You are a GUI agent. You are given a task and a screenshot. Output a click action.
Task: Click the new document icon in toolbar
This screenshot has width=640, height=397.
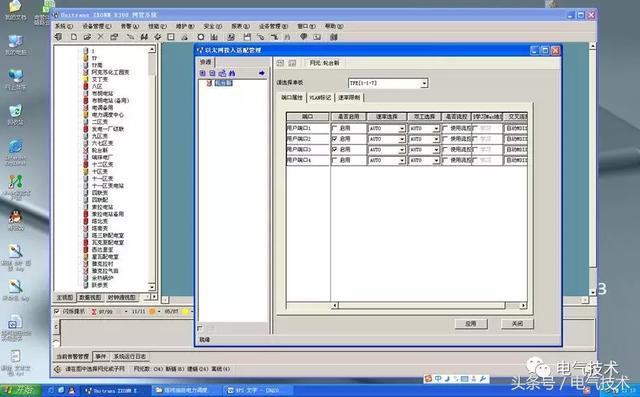tap(74, 37)
